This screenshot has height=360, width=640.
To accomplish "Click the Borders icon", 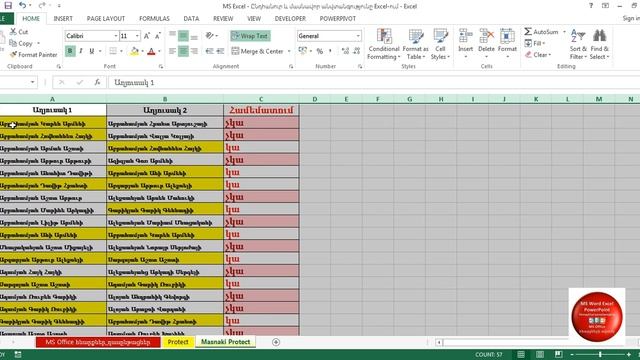I will pyautogui.click(x=113, y=51).
